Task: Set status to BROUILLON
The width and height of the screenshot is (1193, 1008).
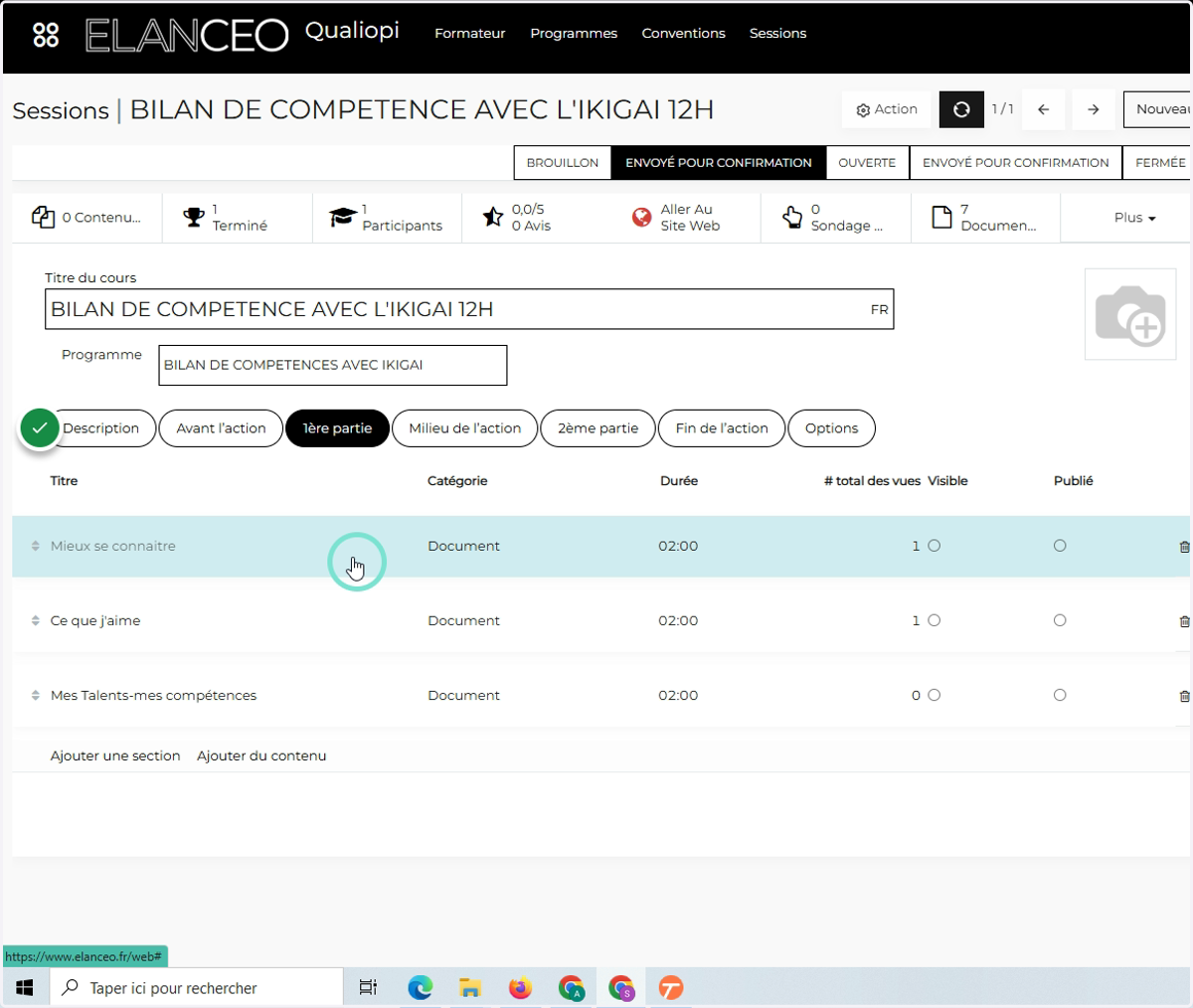Action: (x=563, y=163)
